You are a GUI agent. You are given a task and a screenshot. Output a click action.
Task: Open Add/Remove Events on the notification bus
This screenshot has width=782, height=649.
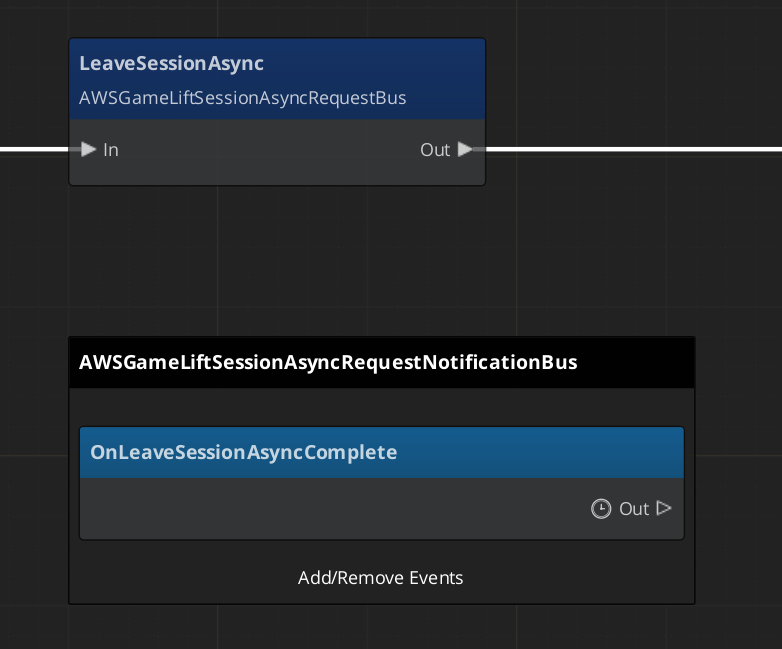tap(380, 578)
